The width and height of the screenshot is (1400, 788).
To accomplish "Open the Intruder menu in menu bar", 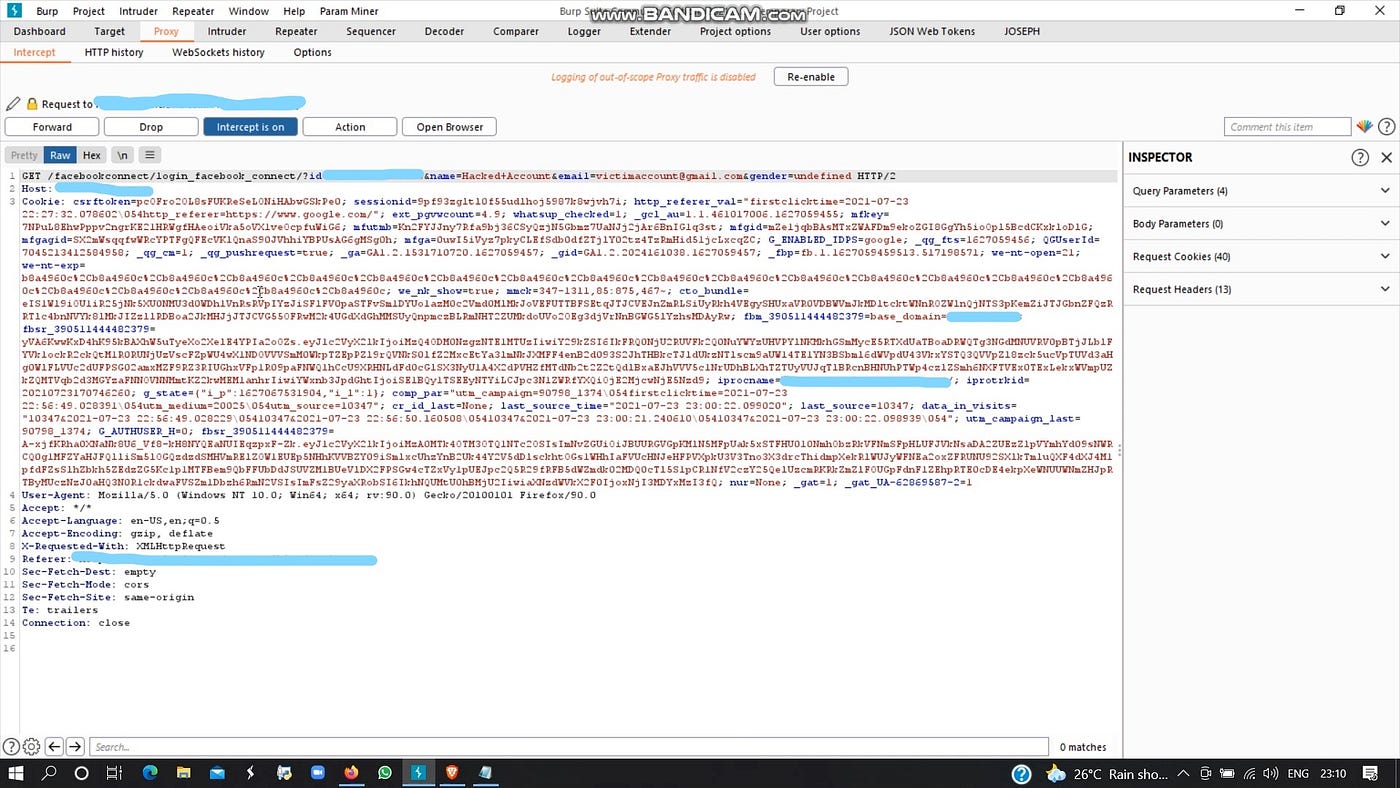I will 138,11.
